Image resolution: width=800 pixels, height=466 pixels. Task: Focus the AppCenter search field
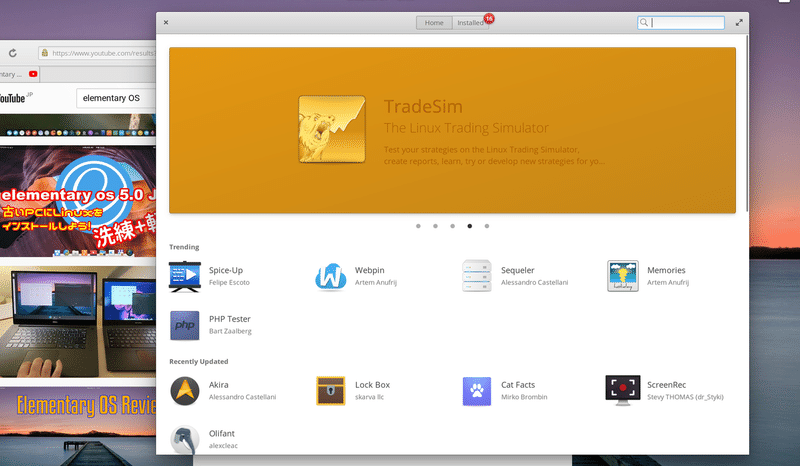[681, 22]
